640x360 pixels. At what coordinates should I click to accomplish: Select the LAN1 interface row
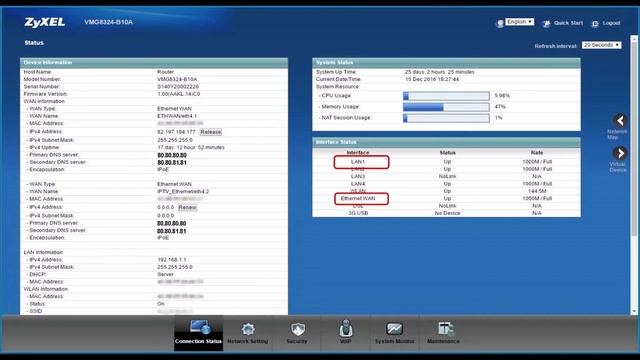(446, 162)
